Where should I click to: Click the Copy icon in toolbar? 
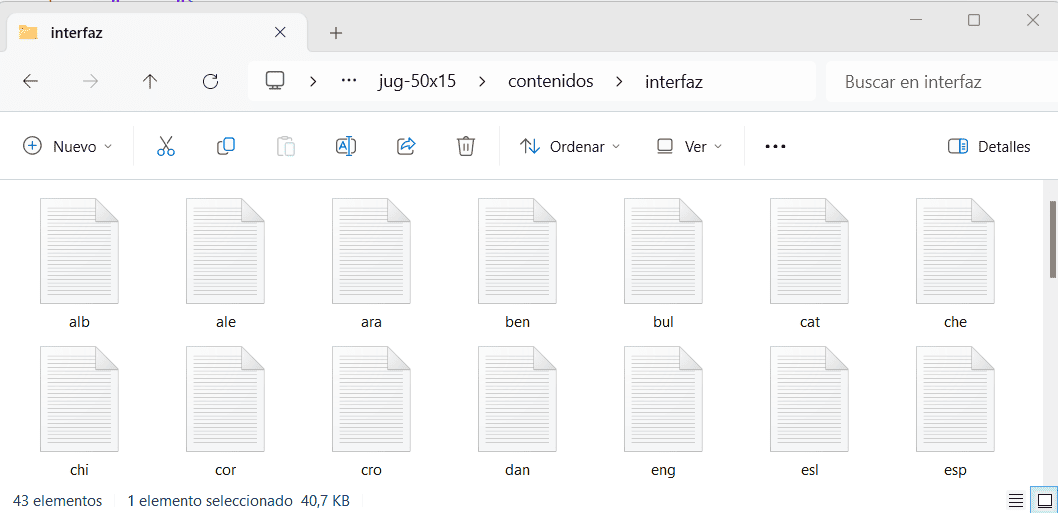(x=226, y=146)
